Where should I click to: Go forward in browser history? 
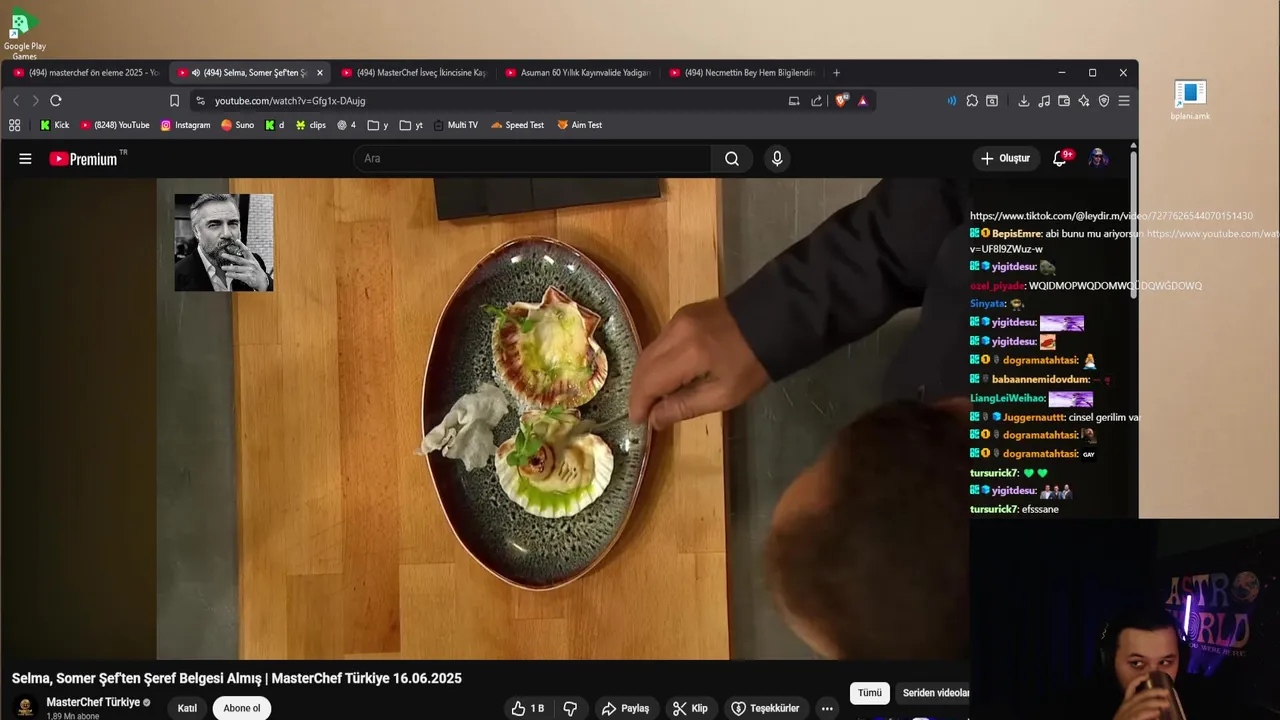coord(35,100)
